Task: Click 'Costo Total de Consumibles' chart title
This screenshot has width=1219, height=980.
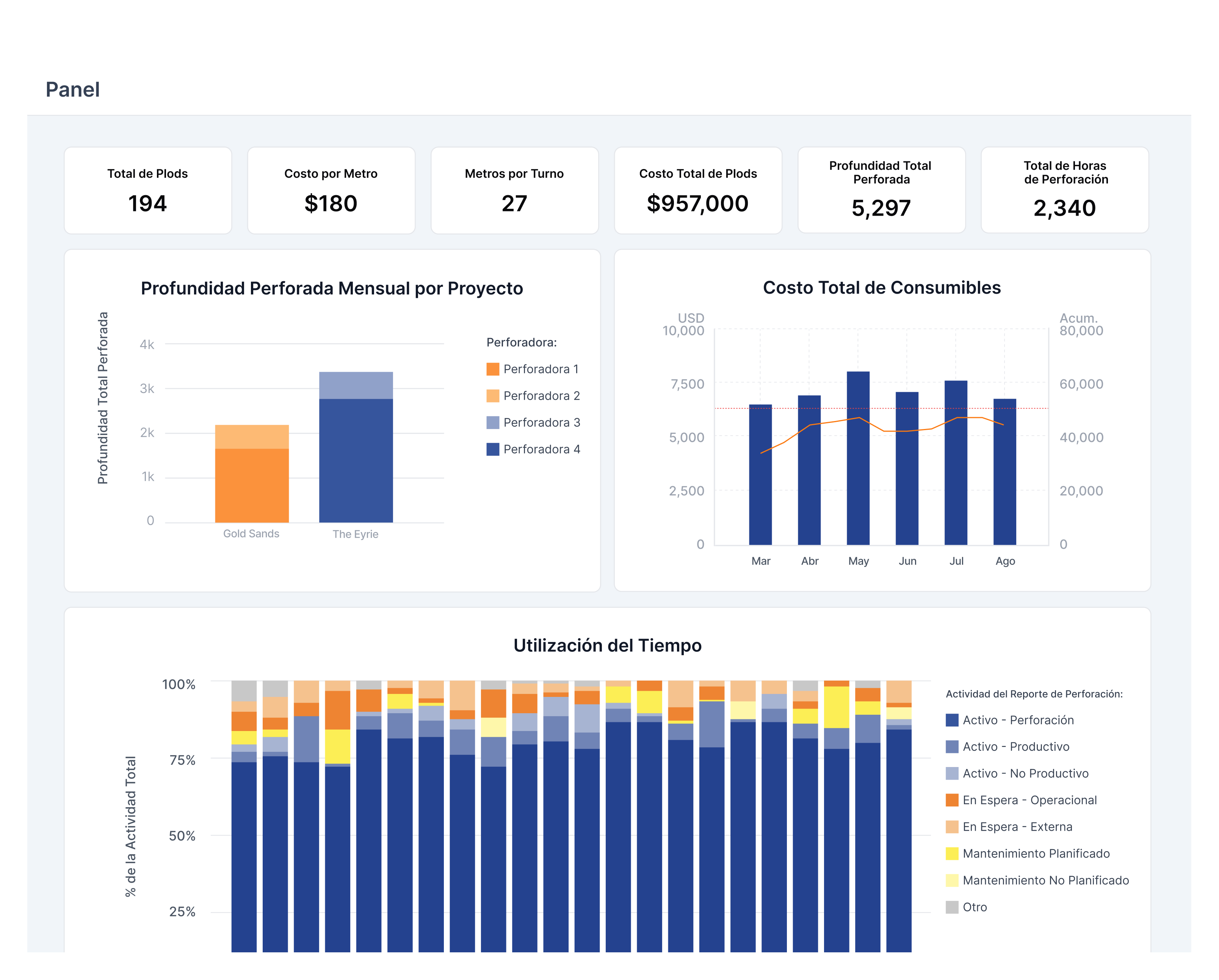Action: pos(881,288)
